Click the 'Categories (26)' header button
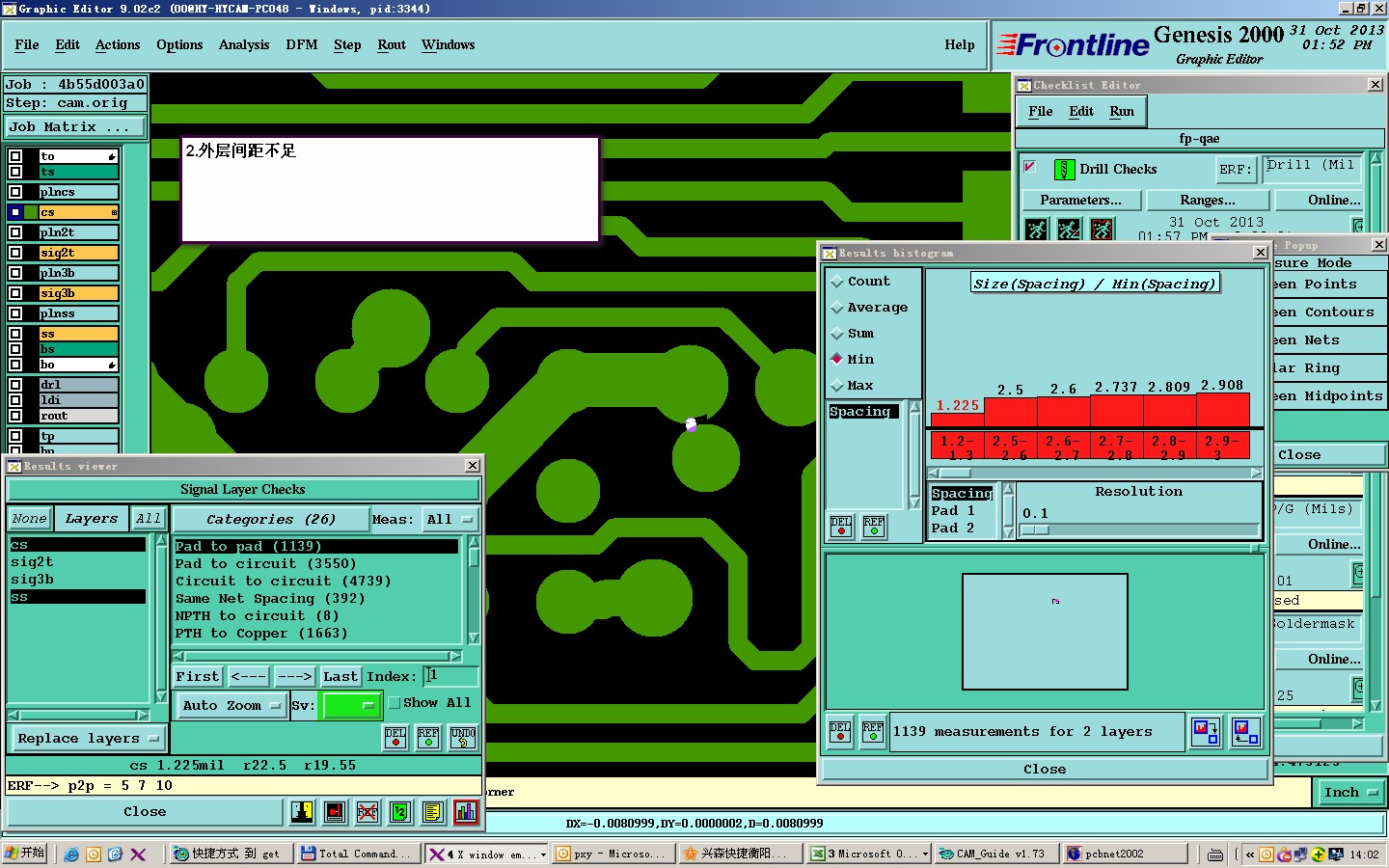Viewport: 1389px width, 868px height. tap(271, 520)
